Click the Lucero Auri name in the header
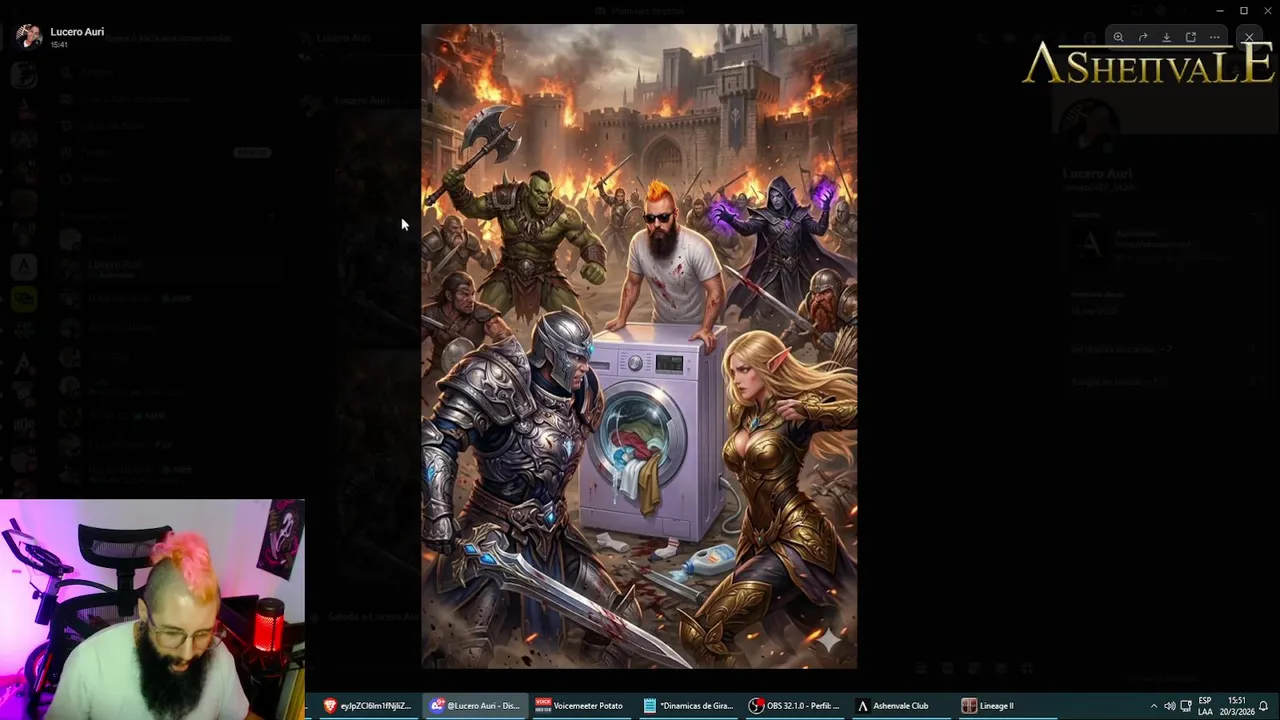Image resolution: width=1280 pixels, height=720 pixels. tap(77, 32)
